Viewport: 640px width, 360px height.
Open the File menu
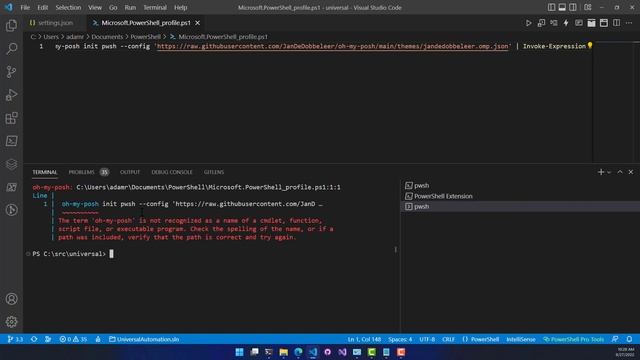pyautogui.click(x=25, y=7)
